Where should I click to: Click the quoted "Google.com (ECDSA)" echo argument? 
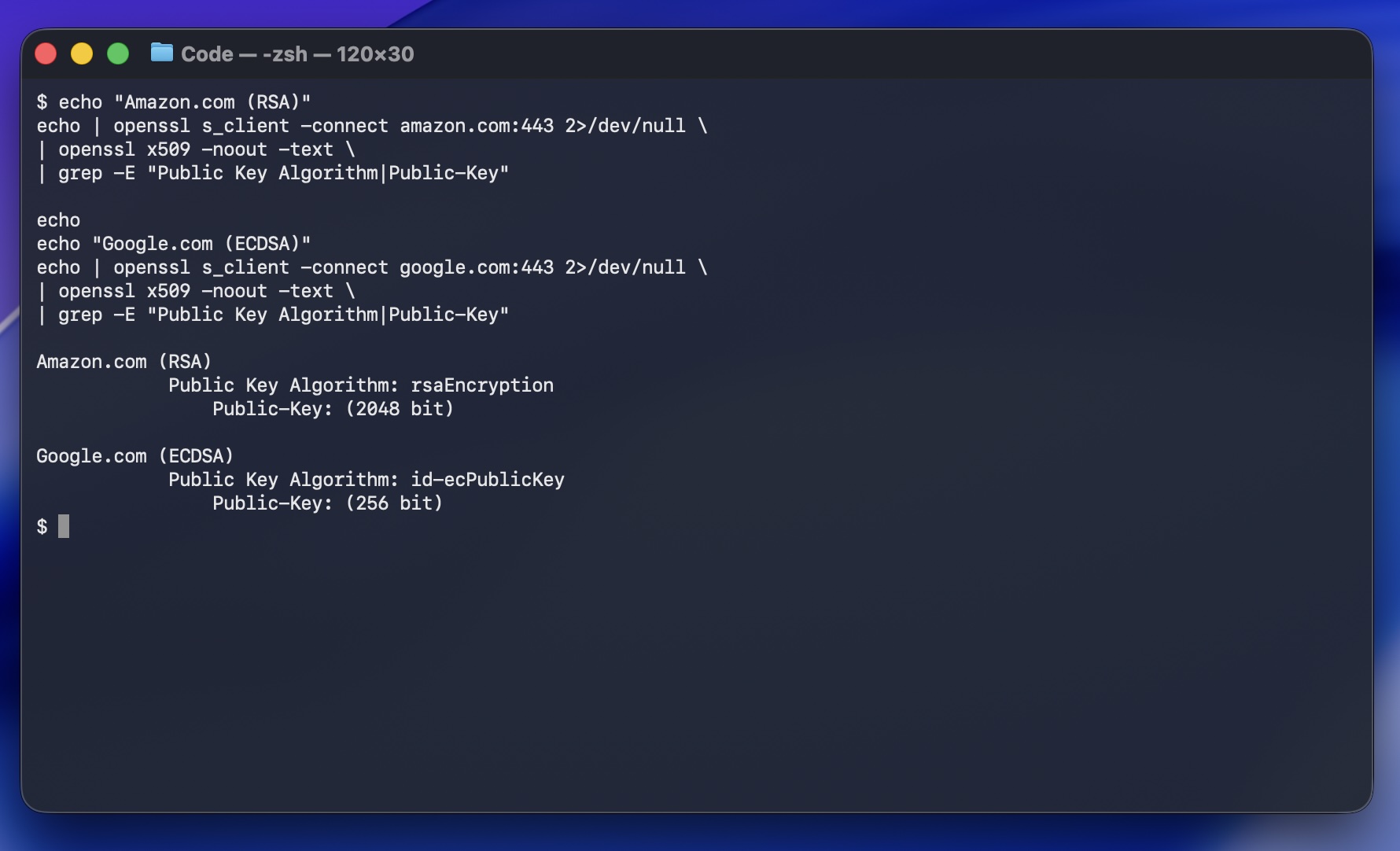pos(201,244)
